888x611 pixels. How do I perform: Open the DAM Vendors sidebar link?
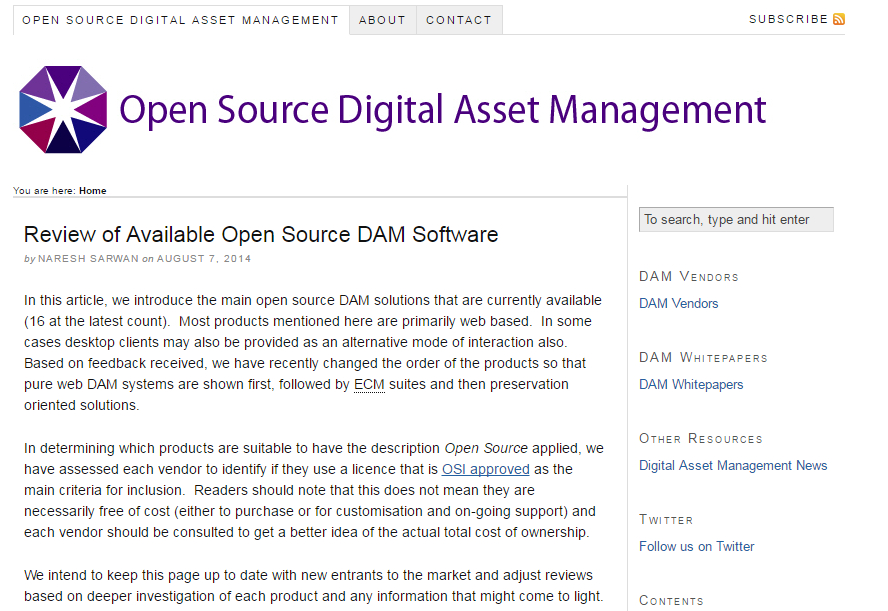[x=678, y=304]
